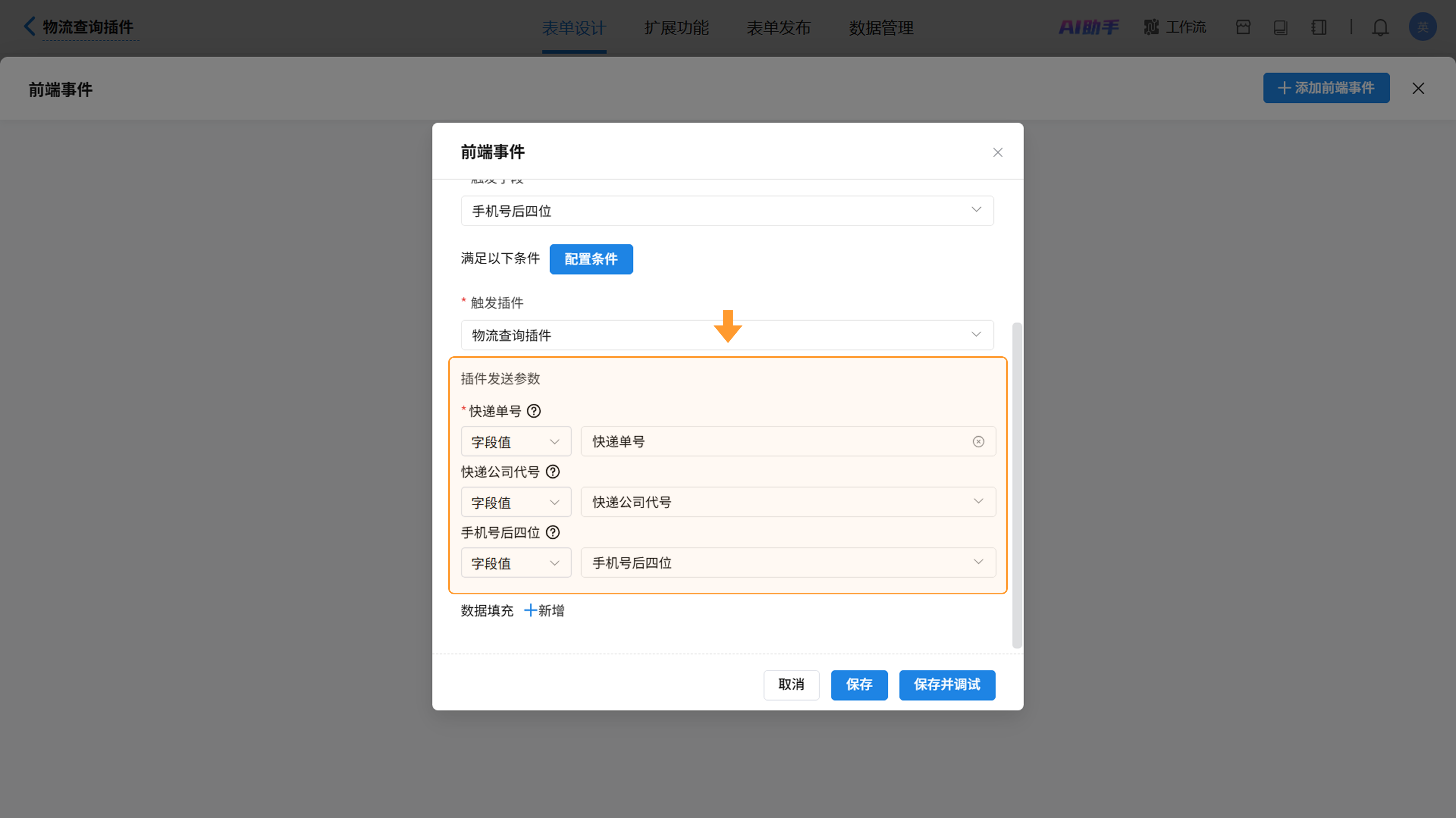
Task: Close the 前端事件 dialog
Action: (x=998, y=152)
